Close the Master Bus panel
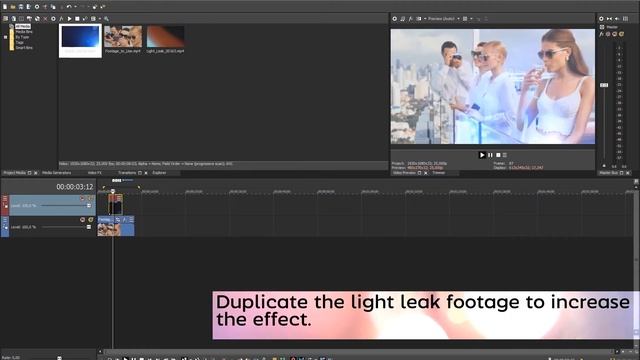This screenshot has width=640, height=360. (x=628, y=173)
